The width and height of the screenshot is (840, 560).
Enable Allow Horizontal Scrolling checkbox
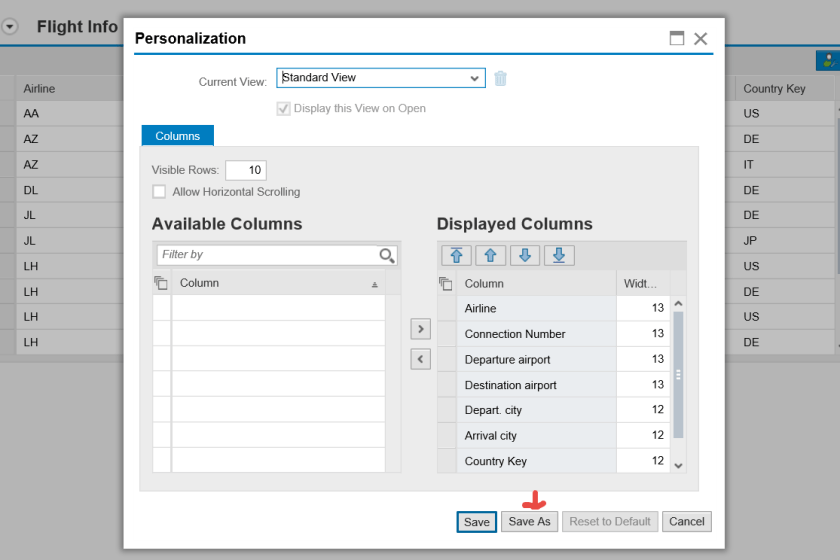tap(159, 192)
